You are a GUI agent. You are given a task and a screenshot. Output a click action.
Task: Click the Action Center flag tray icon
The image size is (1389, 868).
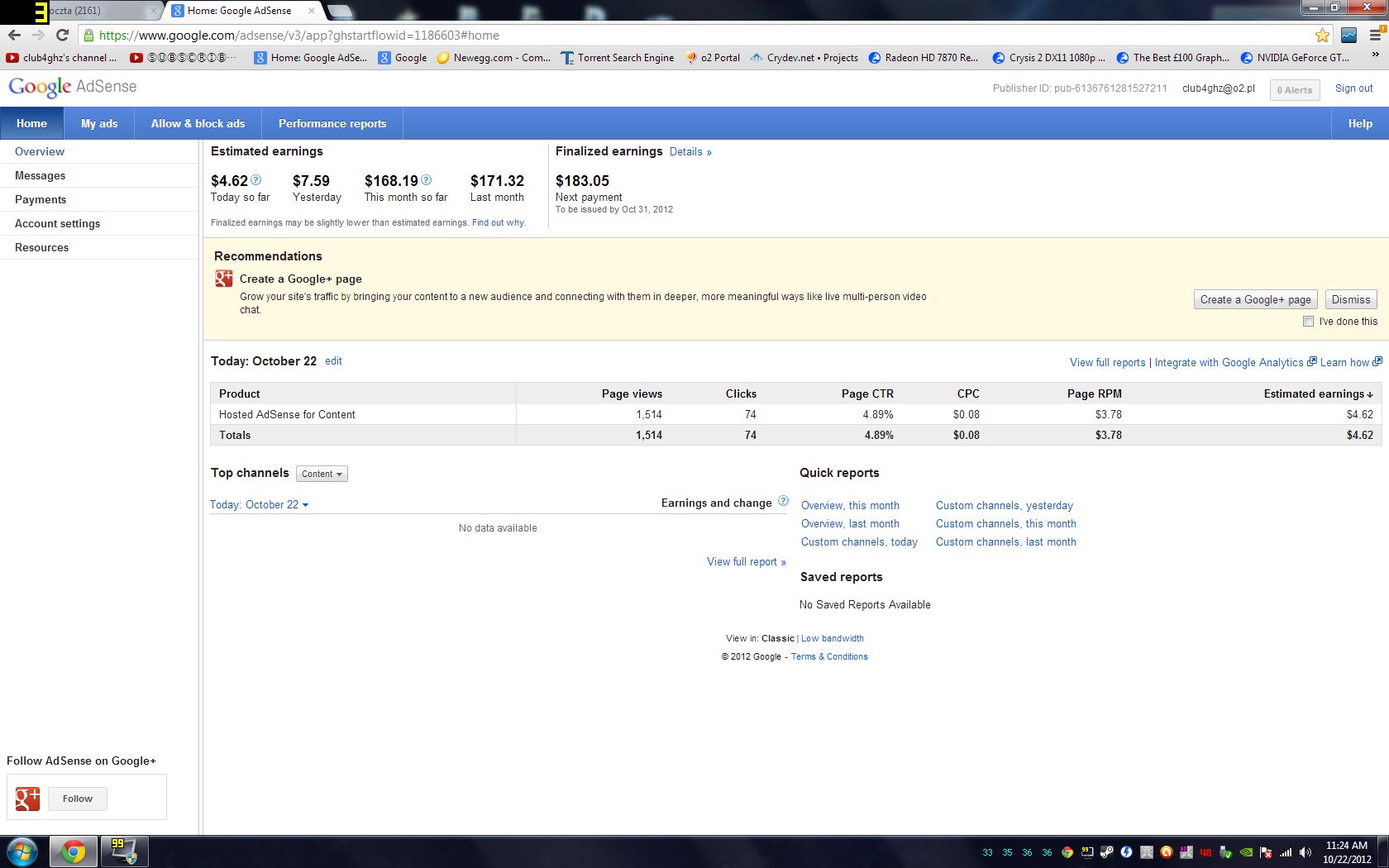[x=1266, y=852]
